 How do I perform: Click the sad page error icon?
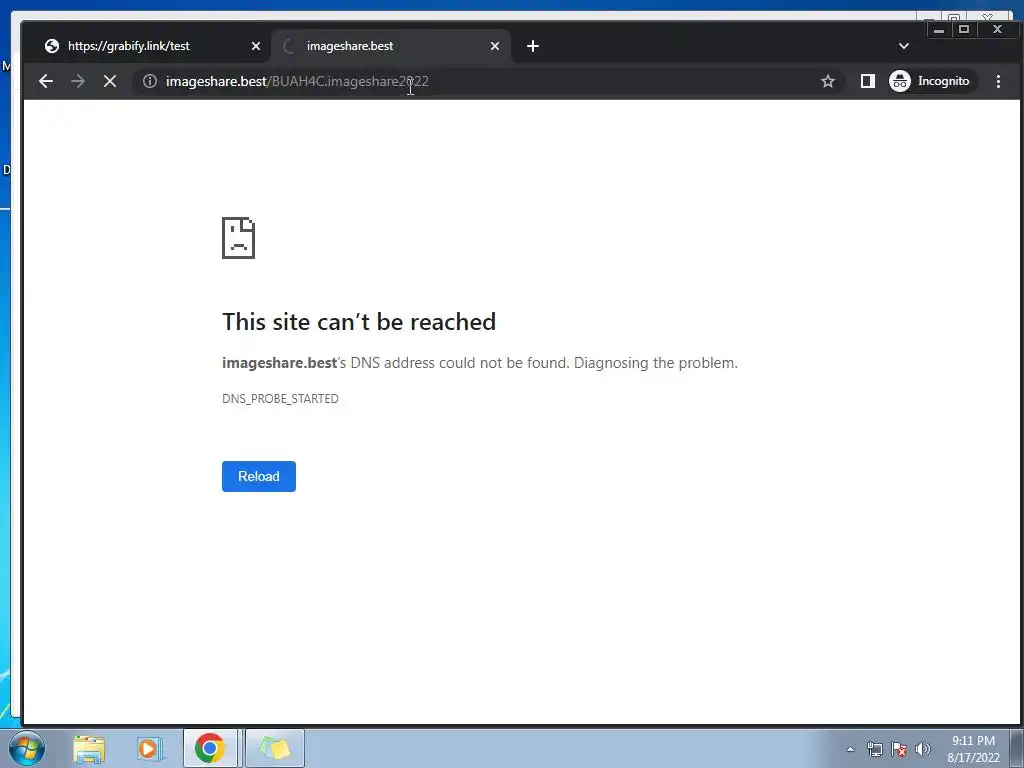click(x=238, y=238)
